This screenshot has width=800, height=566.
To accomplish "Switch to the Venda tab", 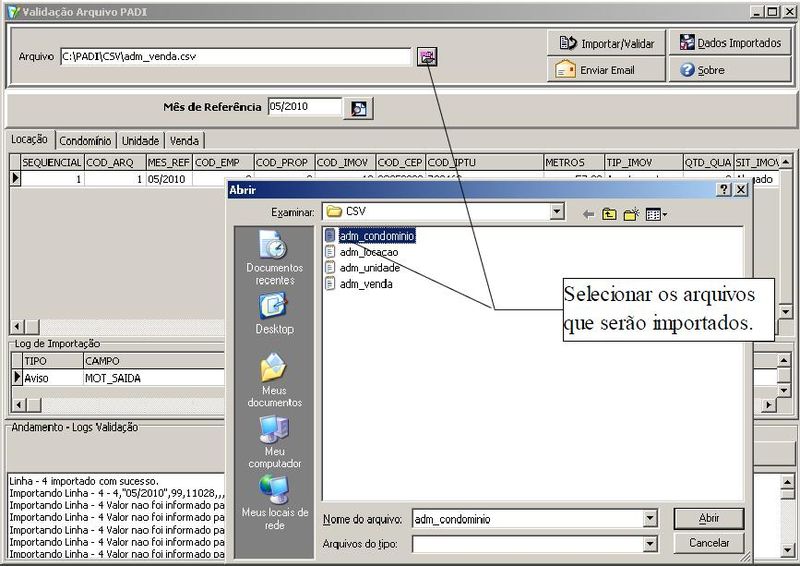I will click(x=184, y=141).
